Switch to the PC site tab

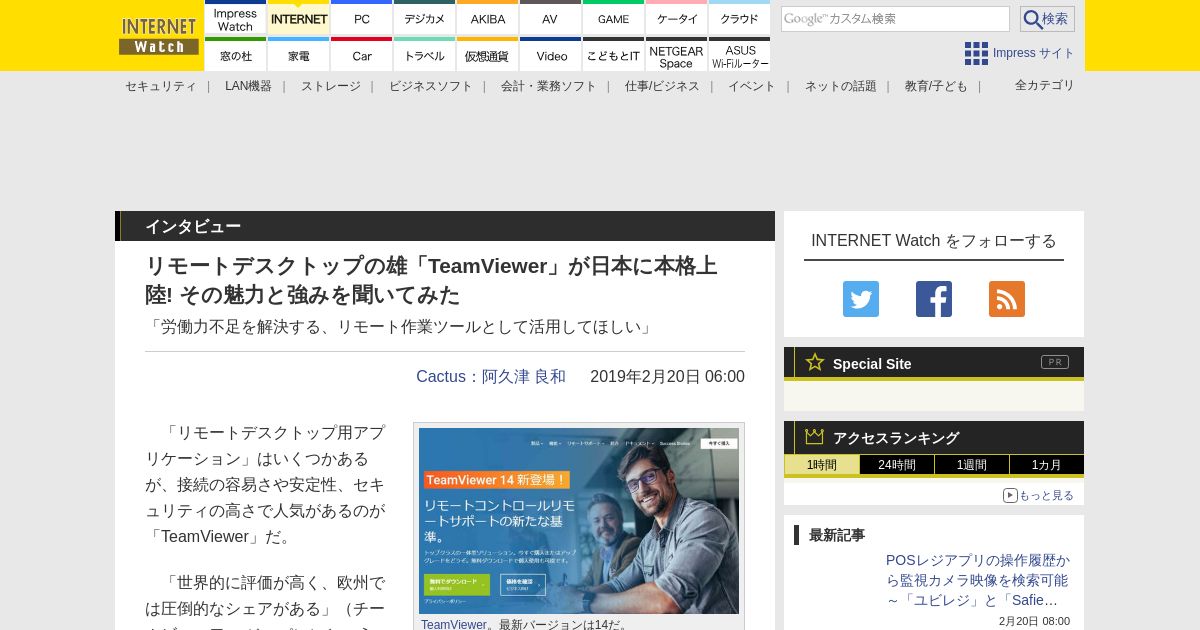[x=362, y=18]
